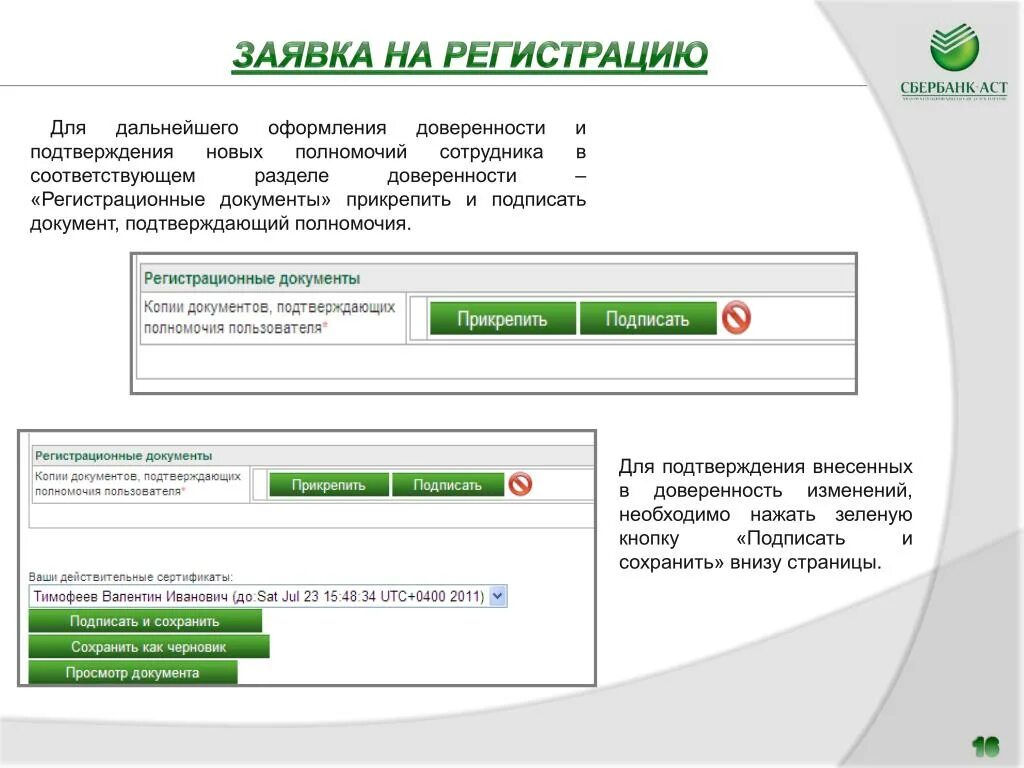The height and width of the screenshot is (768, 1024).
Task: Click Сохранить как черновик button
Action: pyautogui.click(x=148, y=647)
